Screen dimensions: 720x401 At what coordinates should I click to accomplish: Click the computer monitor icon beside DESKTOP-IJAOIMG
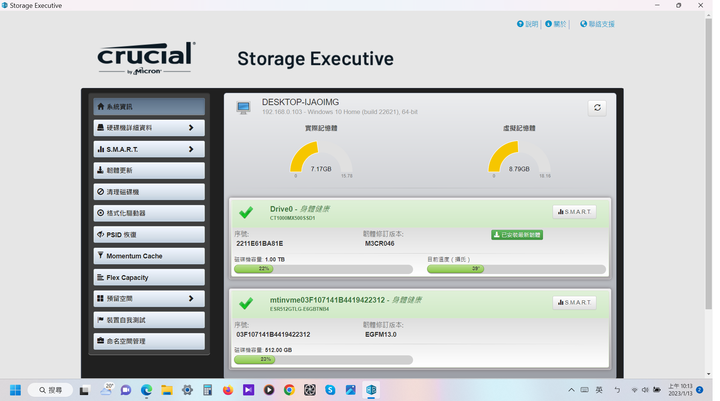[243, 108]
